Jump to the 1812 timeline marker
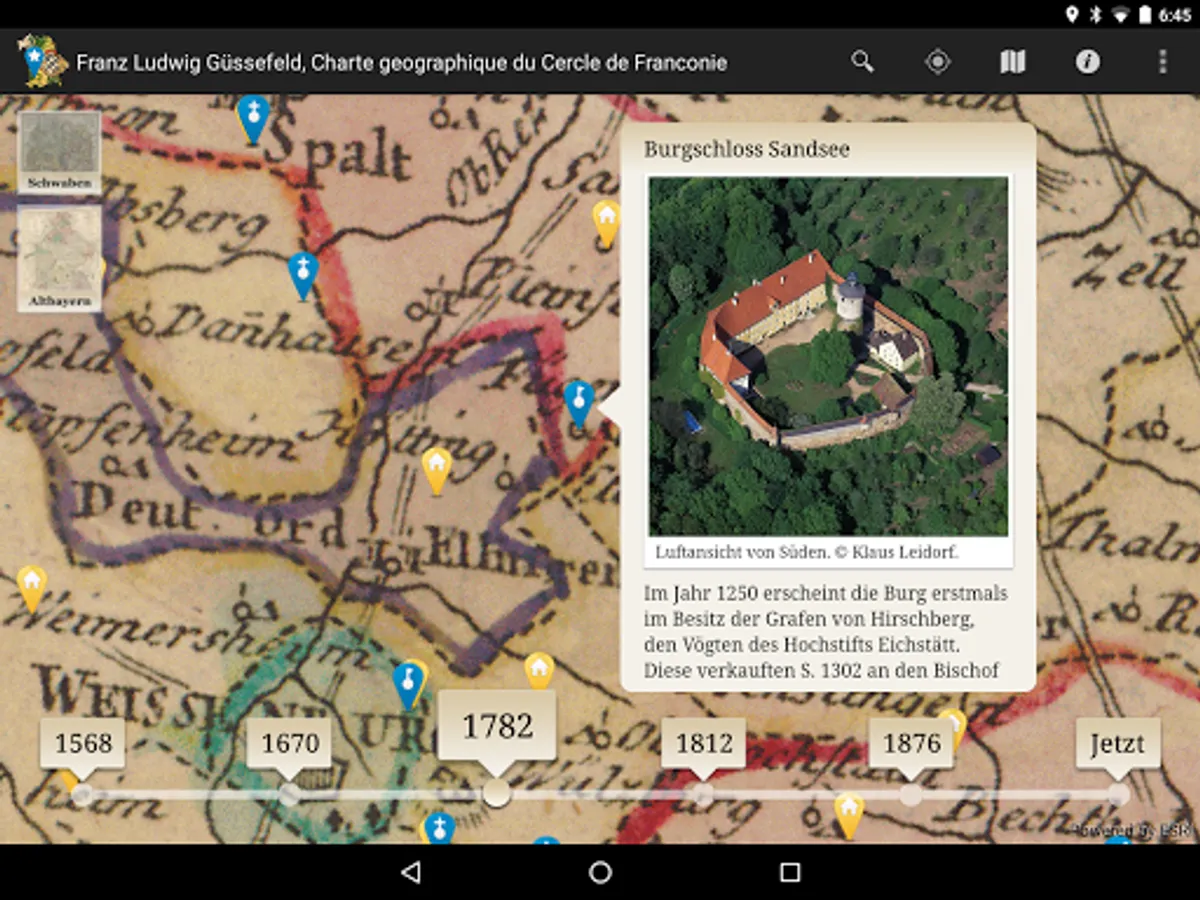The width and height of the screenshot is (1200, 900). point(704,743)
